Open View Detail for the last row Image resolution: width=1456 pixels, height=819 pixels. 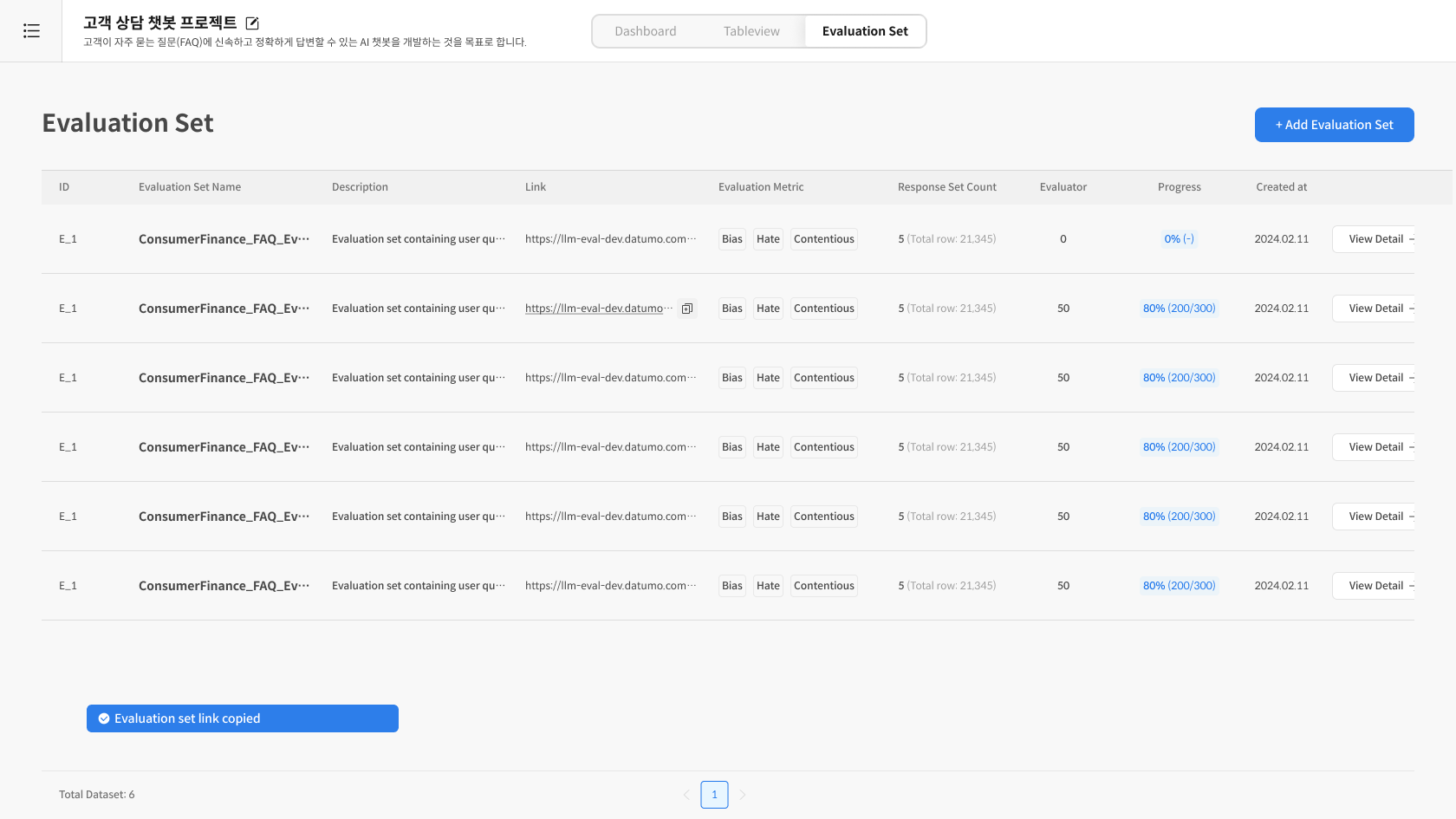click(x=1375, y=586)
